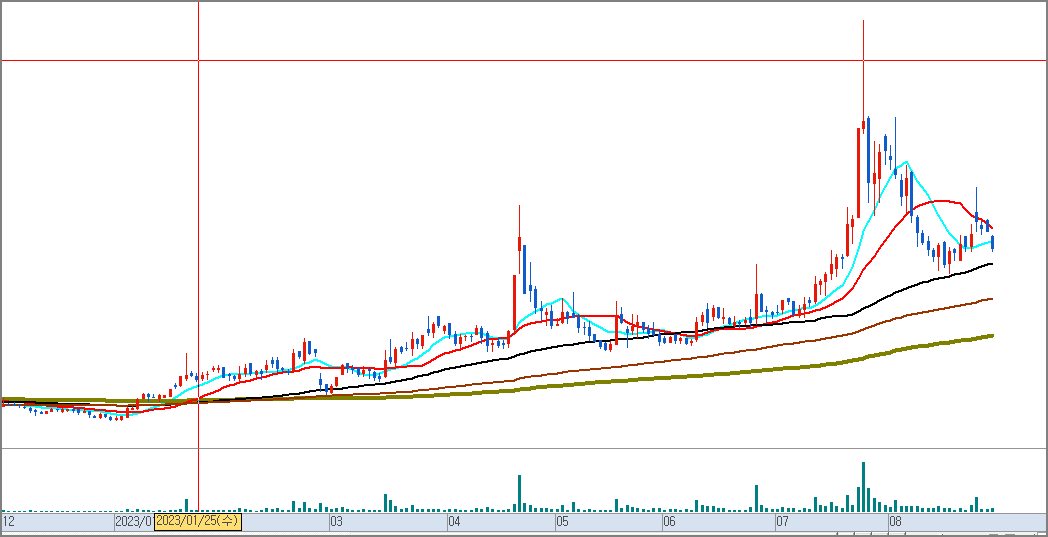Select the "06" month label on date axis
The image size is (1048, 537).
point(670,521)
